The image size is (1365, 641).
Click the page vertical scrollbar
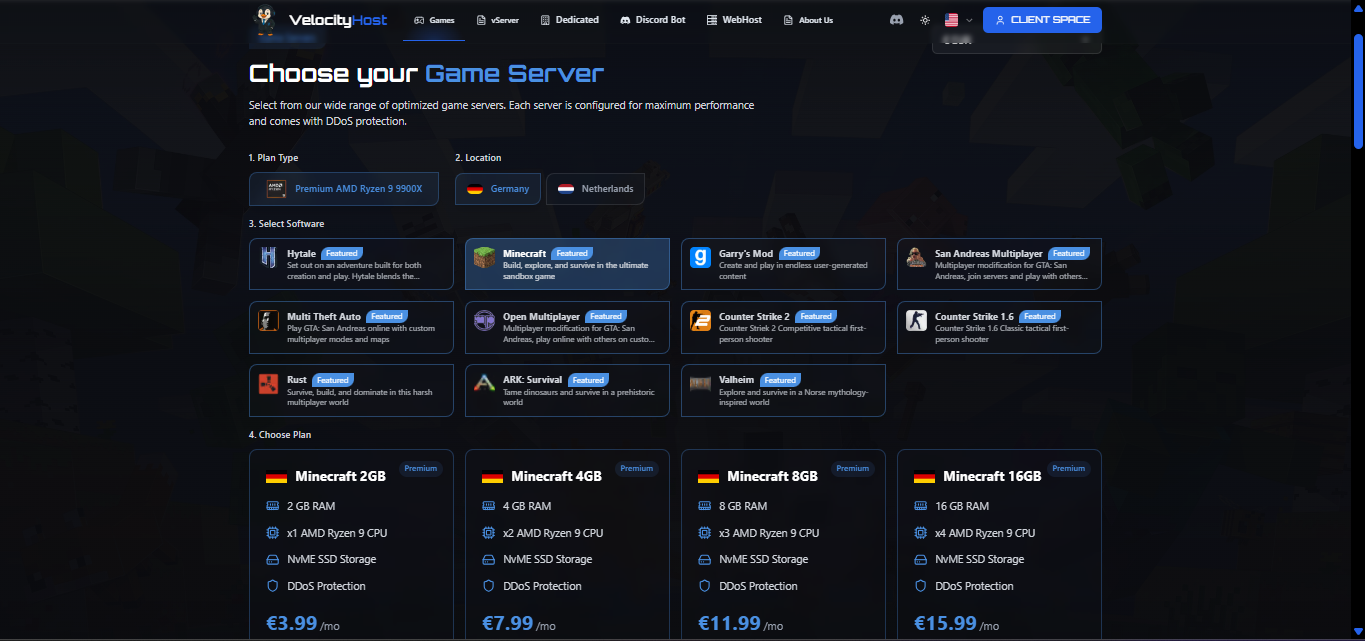point(1357,90)
